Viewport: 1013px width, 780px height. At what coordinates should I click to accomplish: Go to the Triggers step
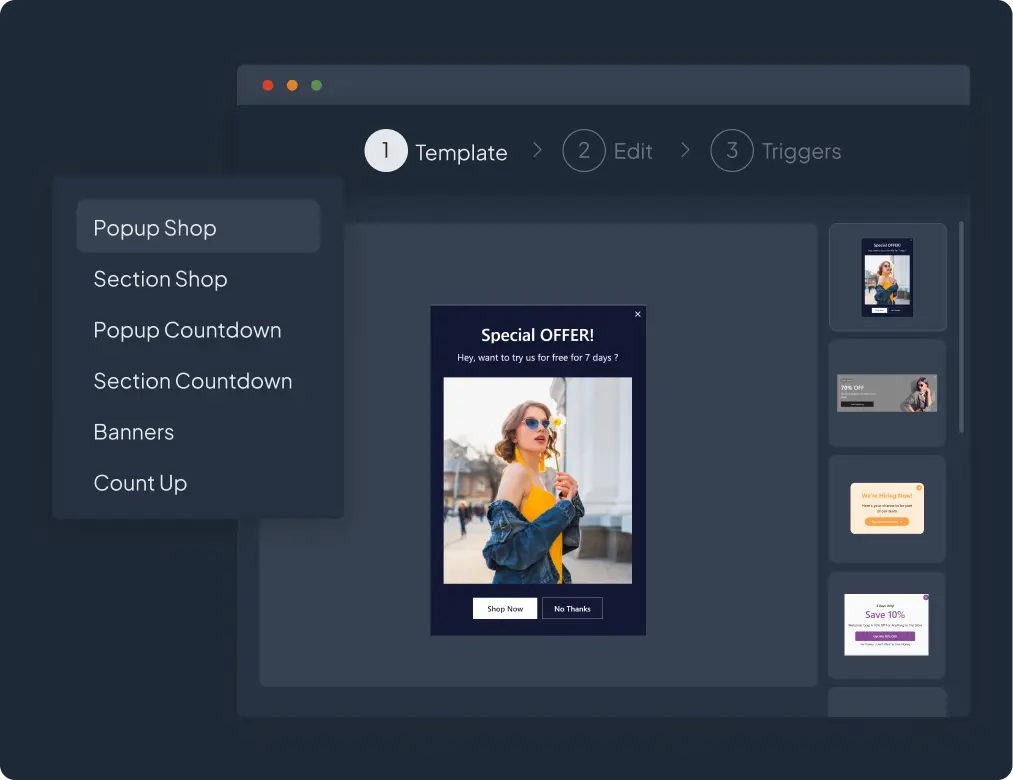pyautogui.click(x=801, y=152)
